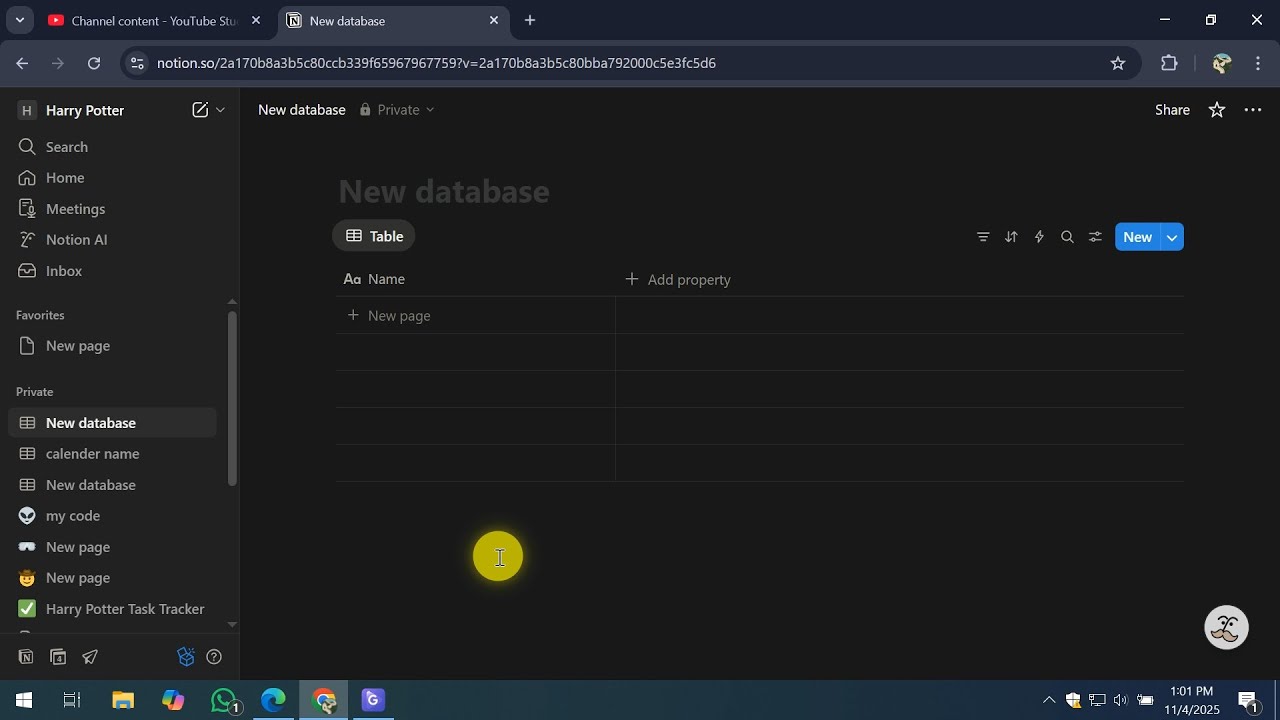
Task: Click the Notion logo icon at sidebar bottom
Action: click(x=26, y=657)
